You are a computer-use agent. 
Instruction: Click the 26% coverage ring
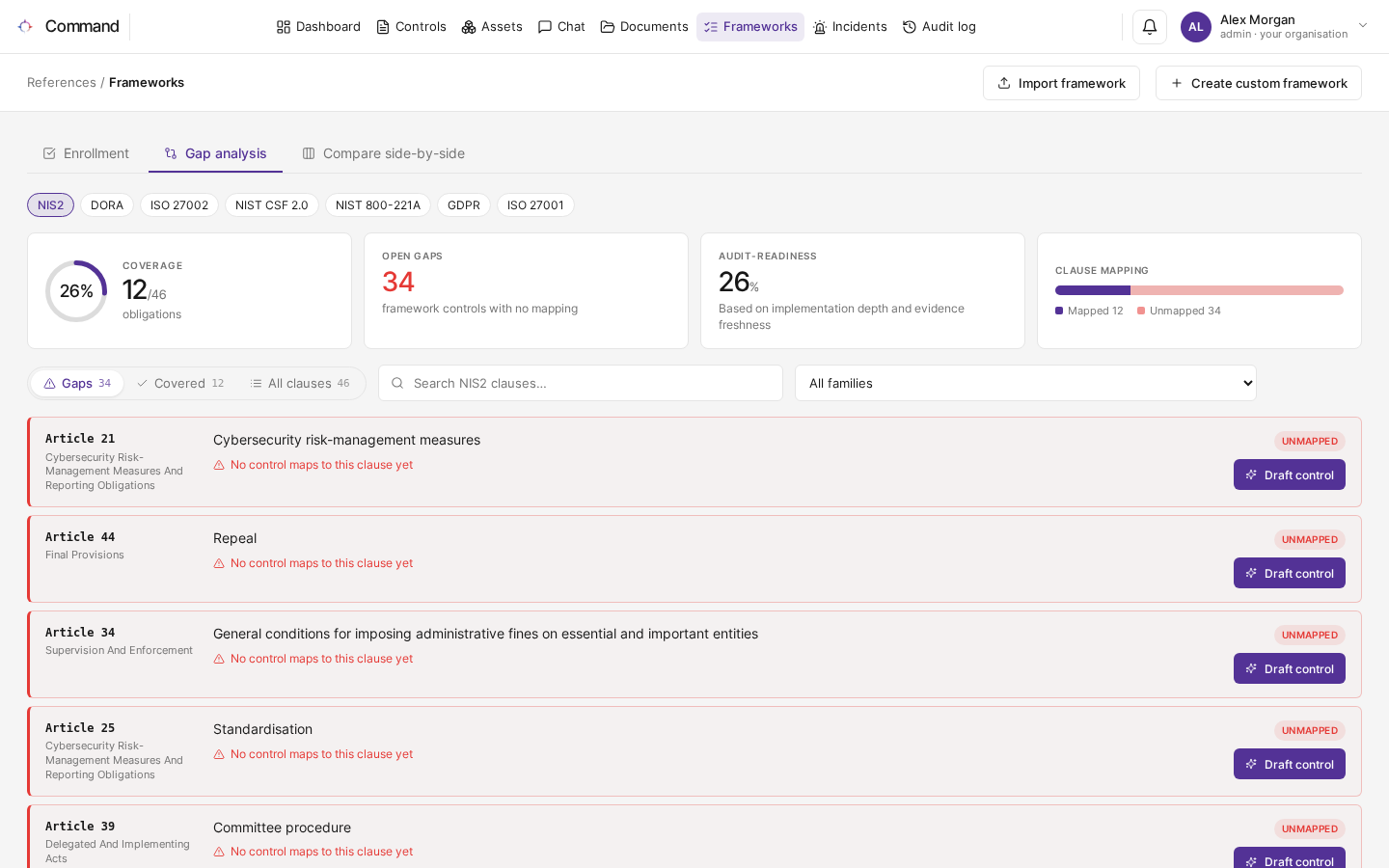76,291
